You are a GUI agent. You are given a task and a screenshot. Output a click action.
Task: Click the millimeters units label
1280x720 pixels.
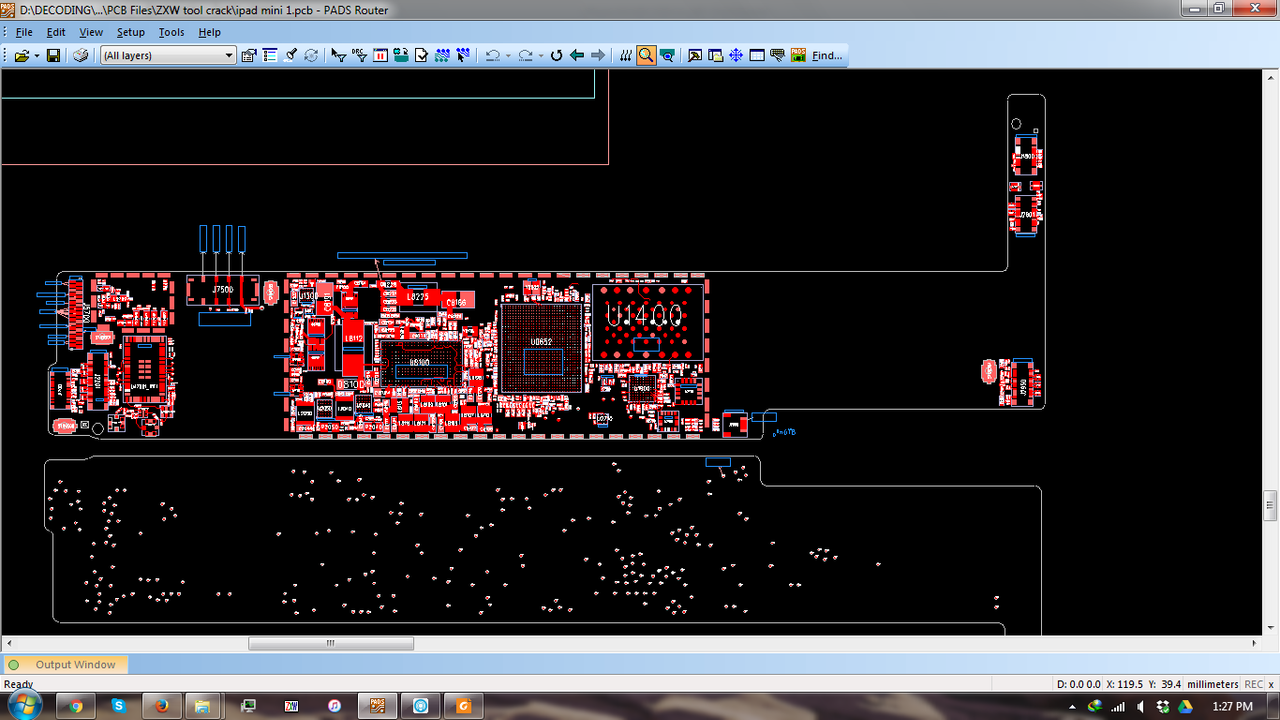(x=1213, y=684)
